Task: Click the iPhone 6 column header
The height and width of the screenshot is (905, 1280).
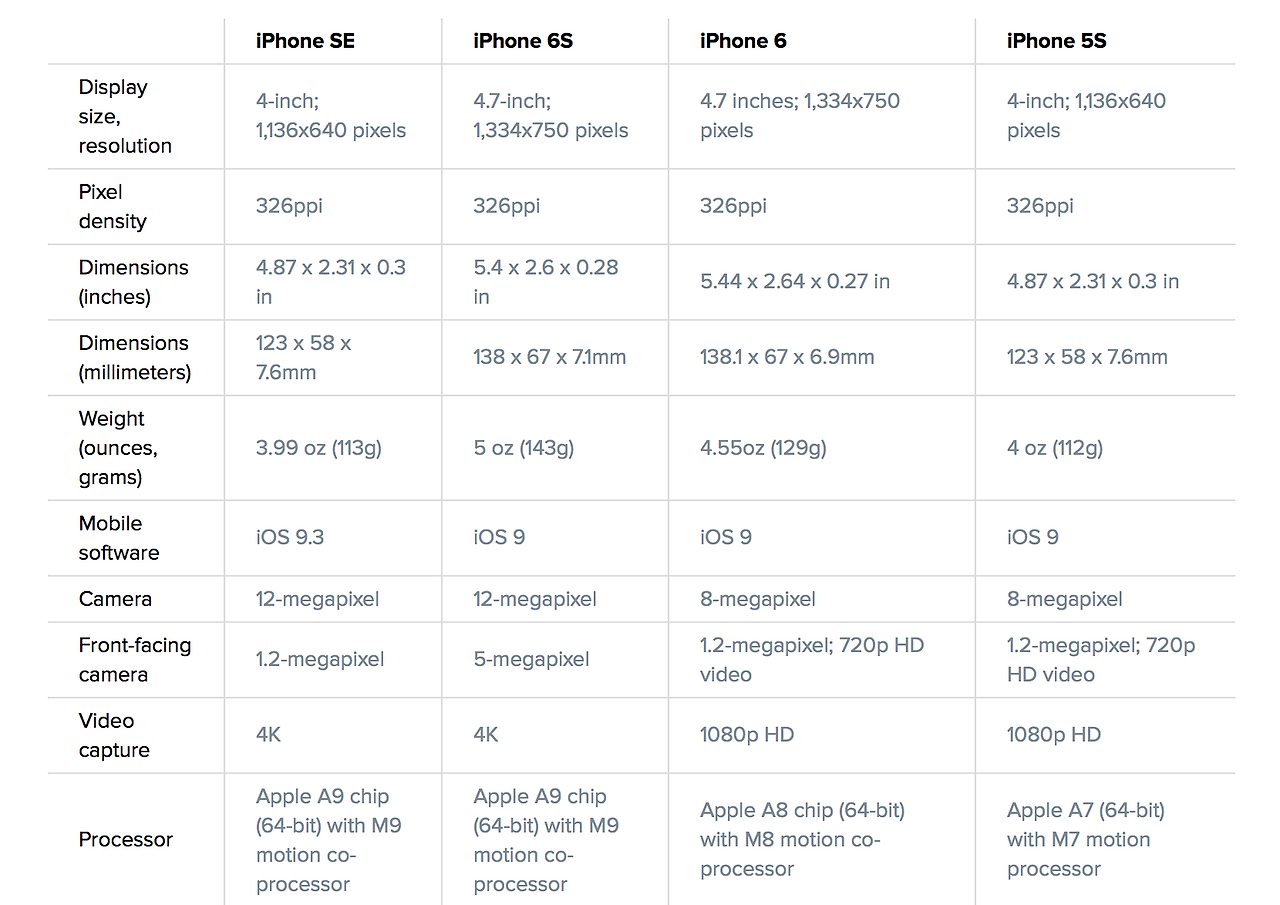Action: [x=743, y=41]
